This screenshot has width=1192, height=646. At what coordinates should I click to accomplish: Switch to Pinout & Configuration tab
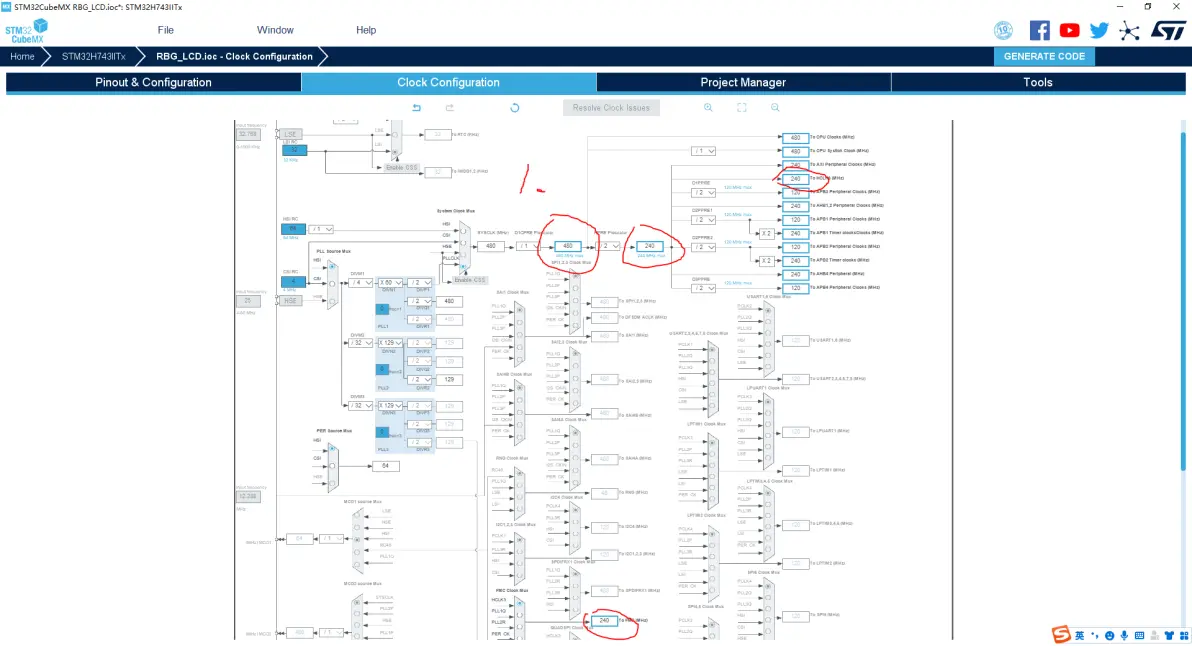point(154,82)
